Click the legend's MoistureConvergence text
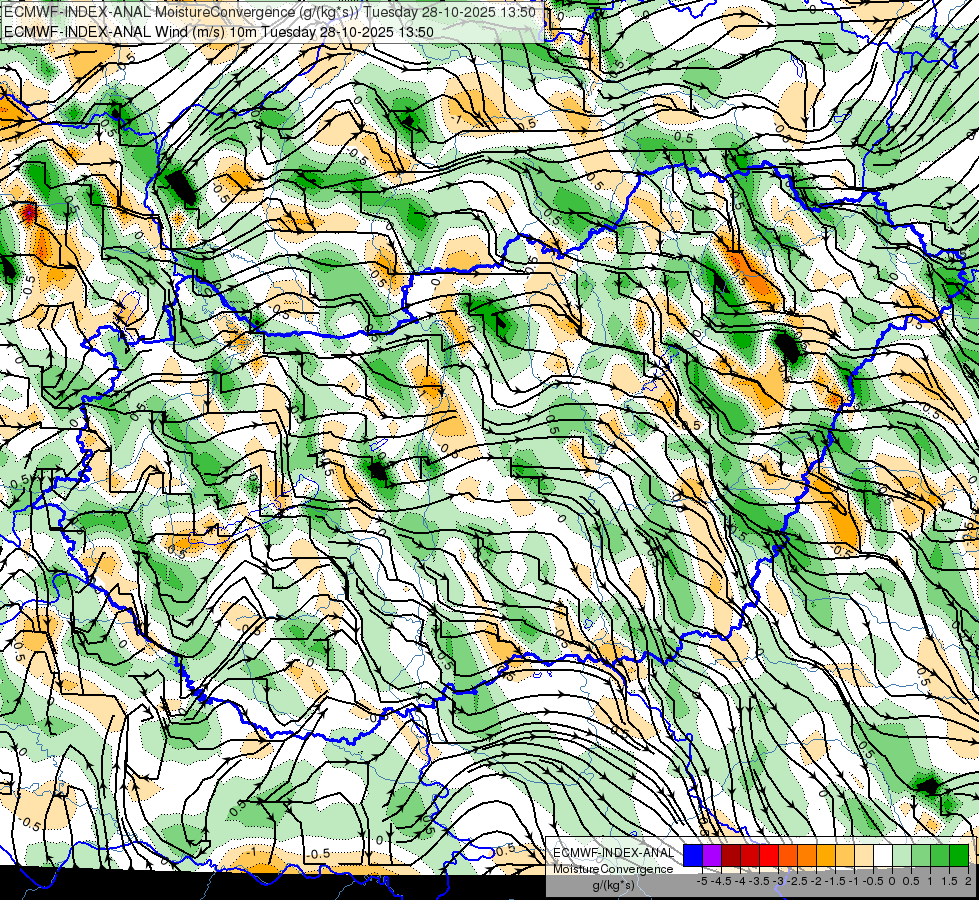Viewport: 979px width, 900px height. click(x=613, y=869)
